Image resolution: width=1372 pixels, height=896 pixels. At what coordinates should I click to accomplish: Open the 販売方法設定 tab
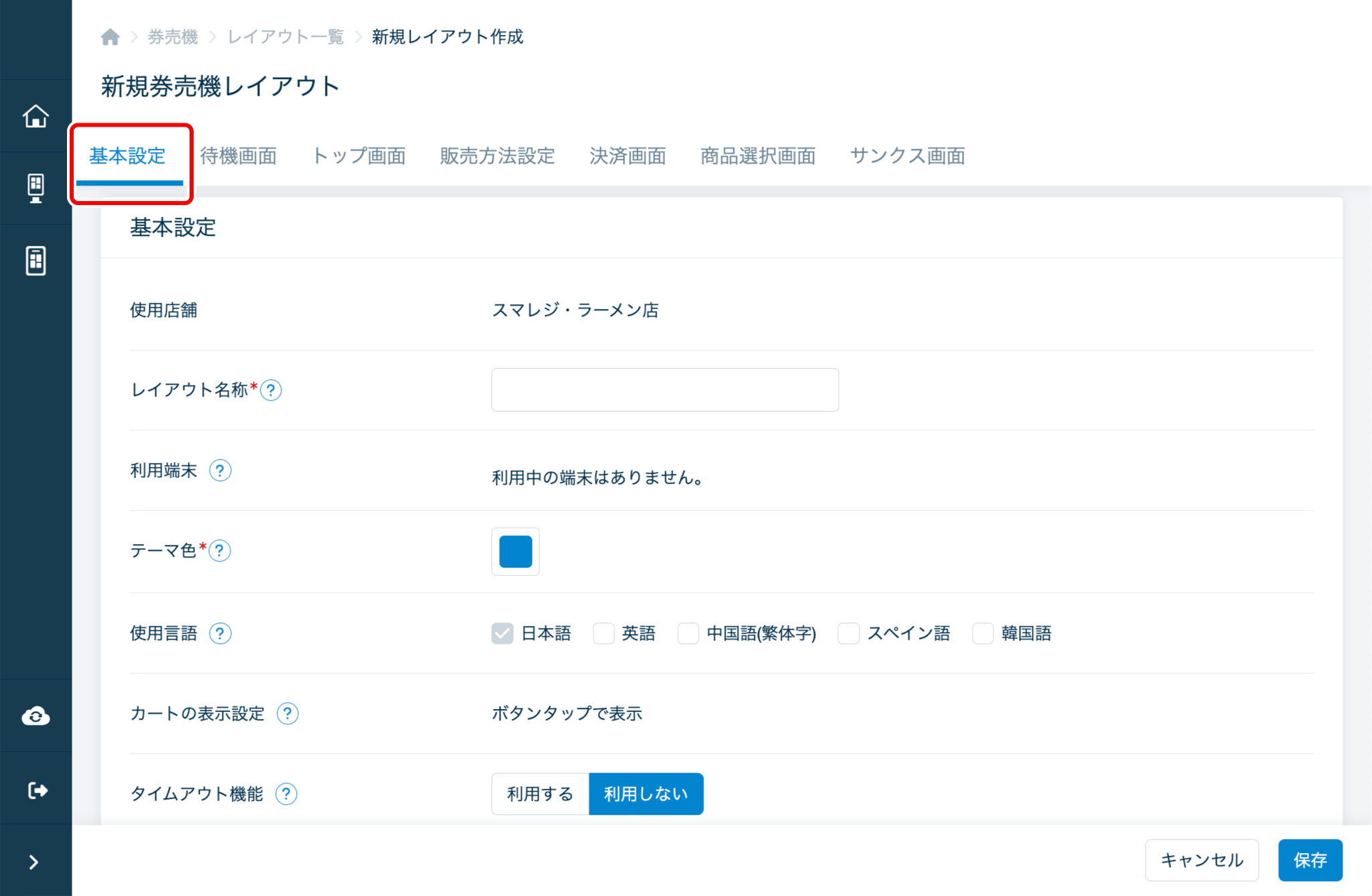(x=497, y=156)
